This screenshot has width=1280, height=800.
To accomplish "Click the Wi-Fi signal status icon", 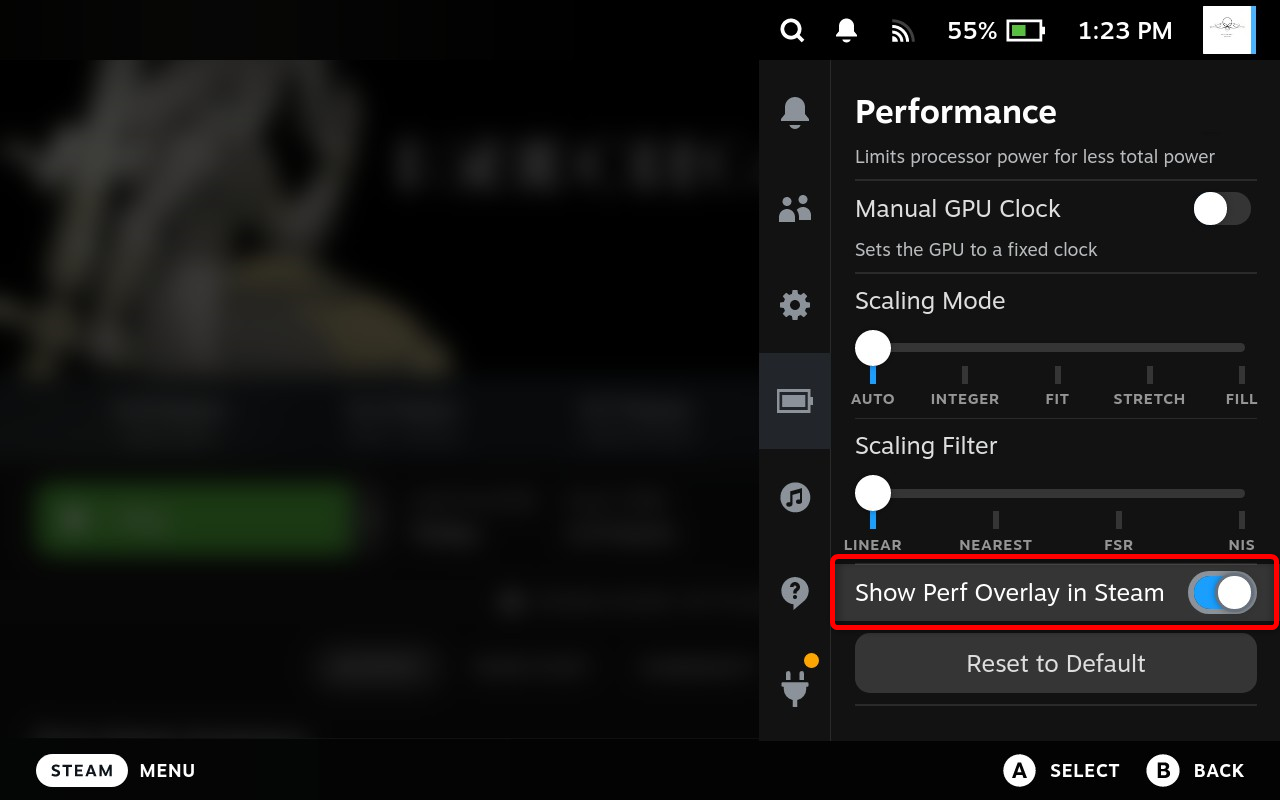I will pyautogui.click(x=902, y=32).
